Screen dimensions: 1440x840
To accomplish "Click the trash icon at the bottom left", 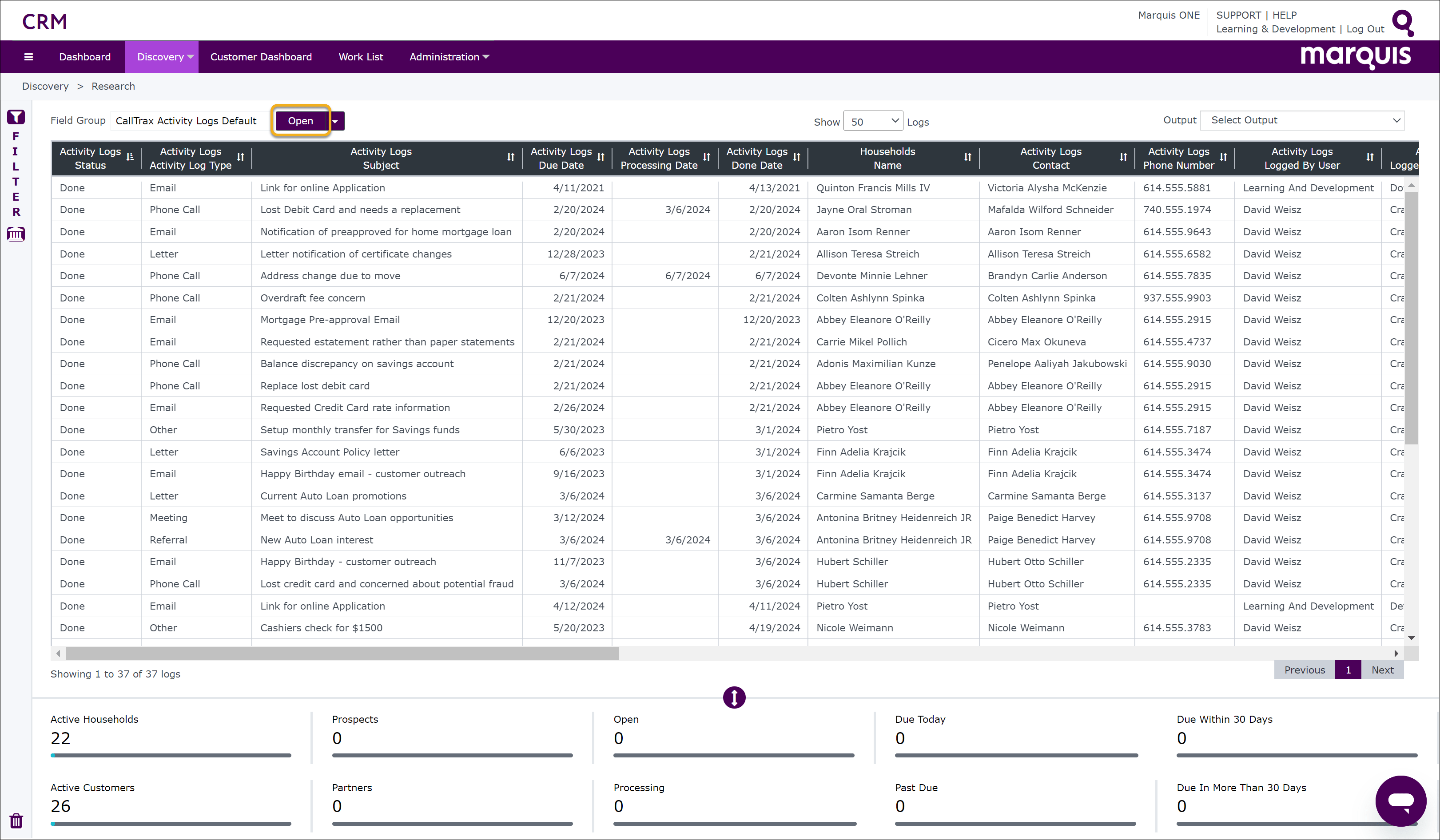I will coord(16,820).
